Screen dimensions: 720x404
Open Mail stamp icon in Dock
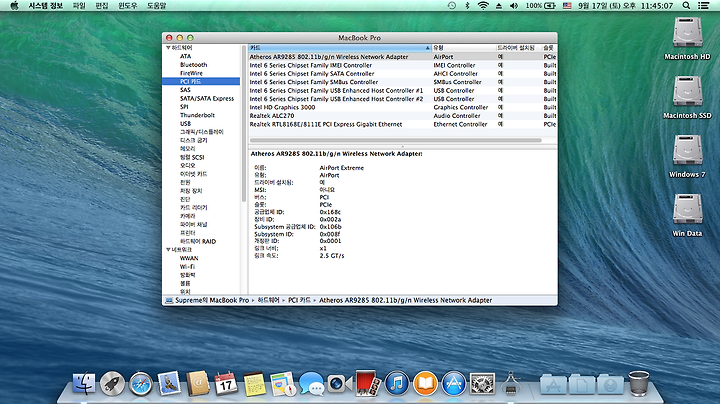(169, 383)
